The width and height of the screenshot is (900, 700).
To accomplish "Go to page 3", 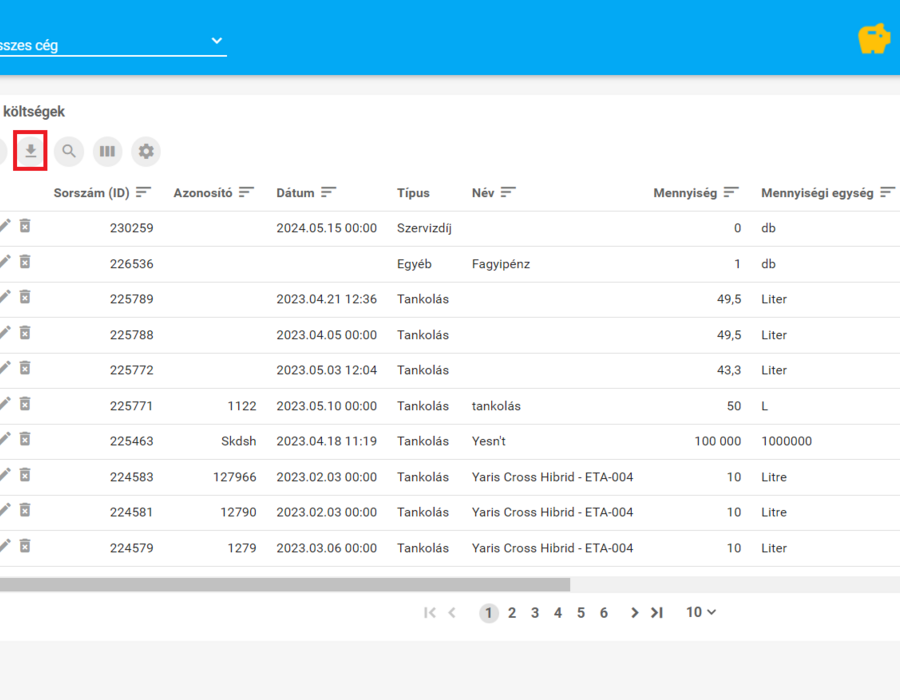I will click(535, 613).
